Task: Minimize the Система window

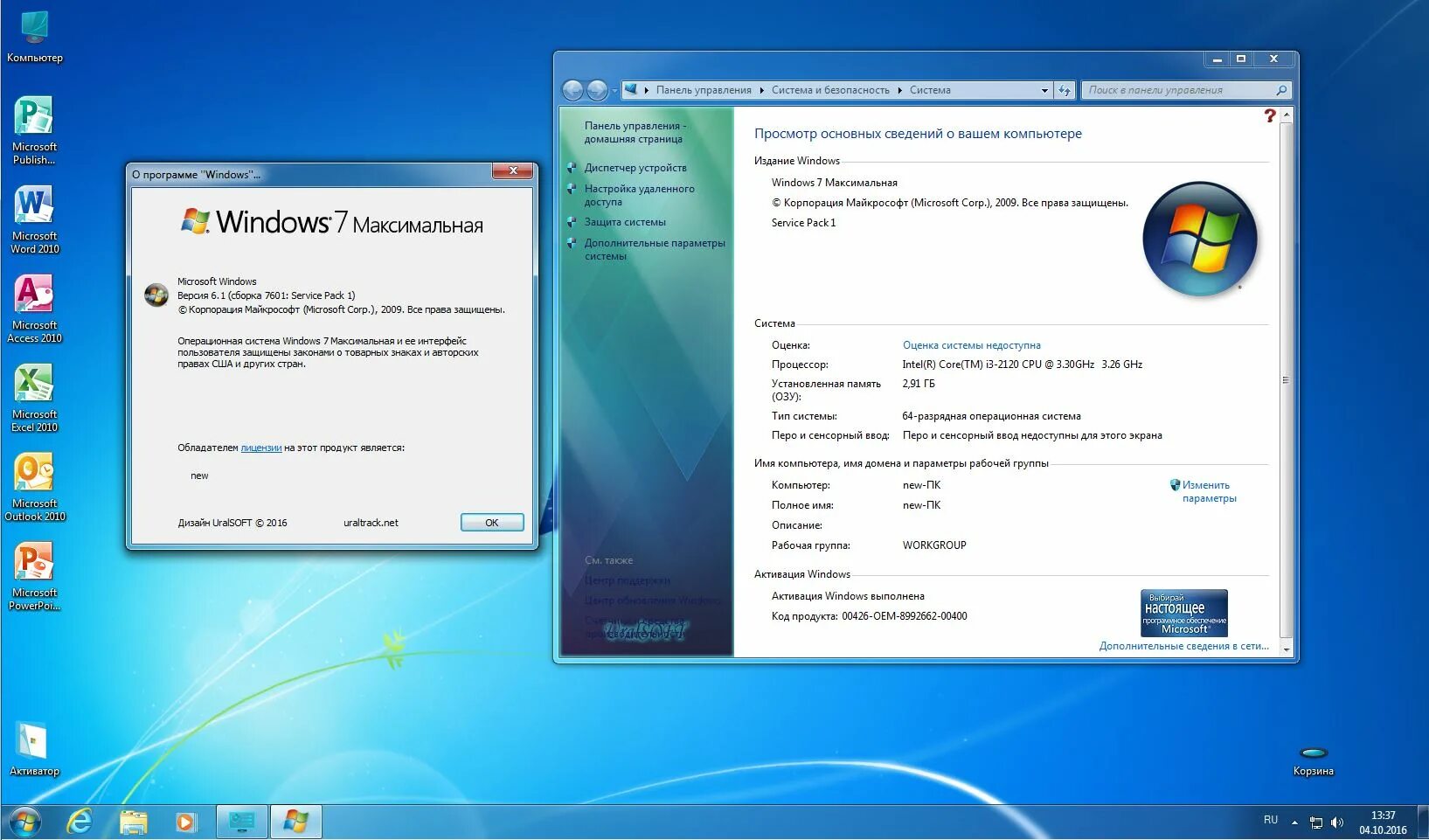Action: pyautogui.click(x=1216, y=59)
